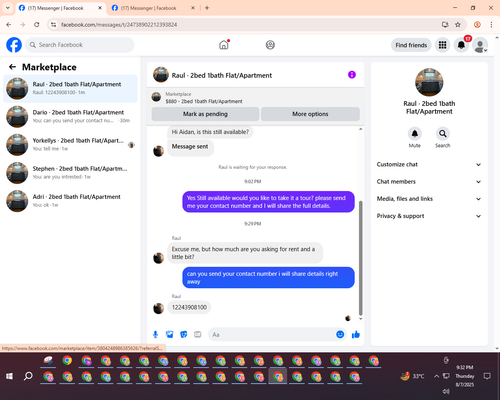
Task: Open Windows Start button
Action: tap(9, 376)
